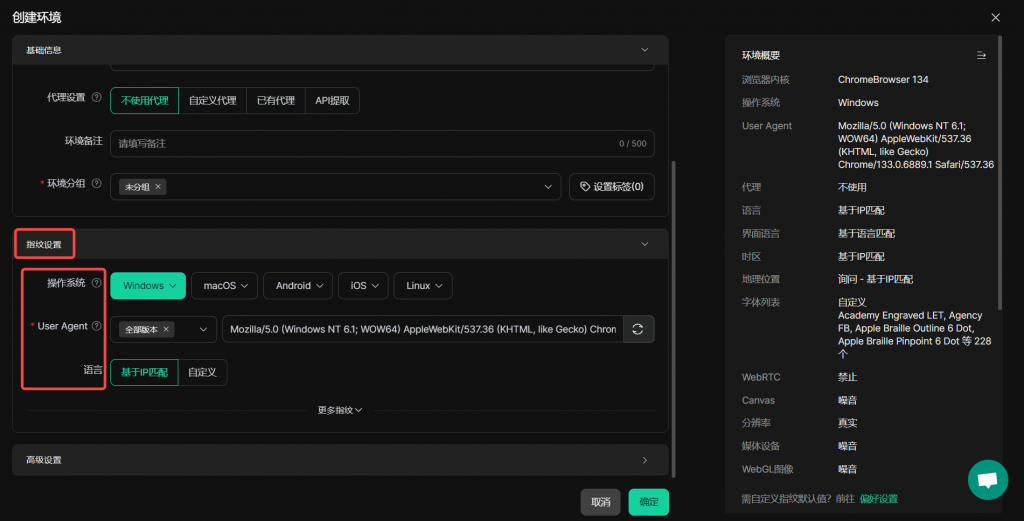Click the 确定 confirm button
The height and width of the screenshot is (521, 1024).
coord(648,502)
